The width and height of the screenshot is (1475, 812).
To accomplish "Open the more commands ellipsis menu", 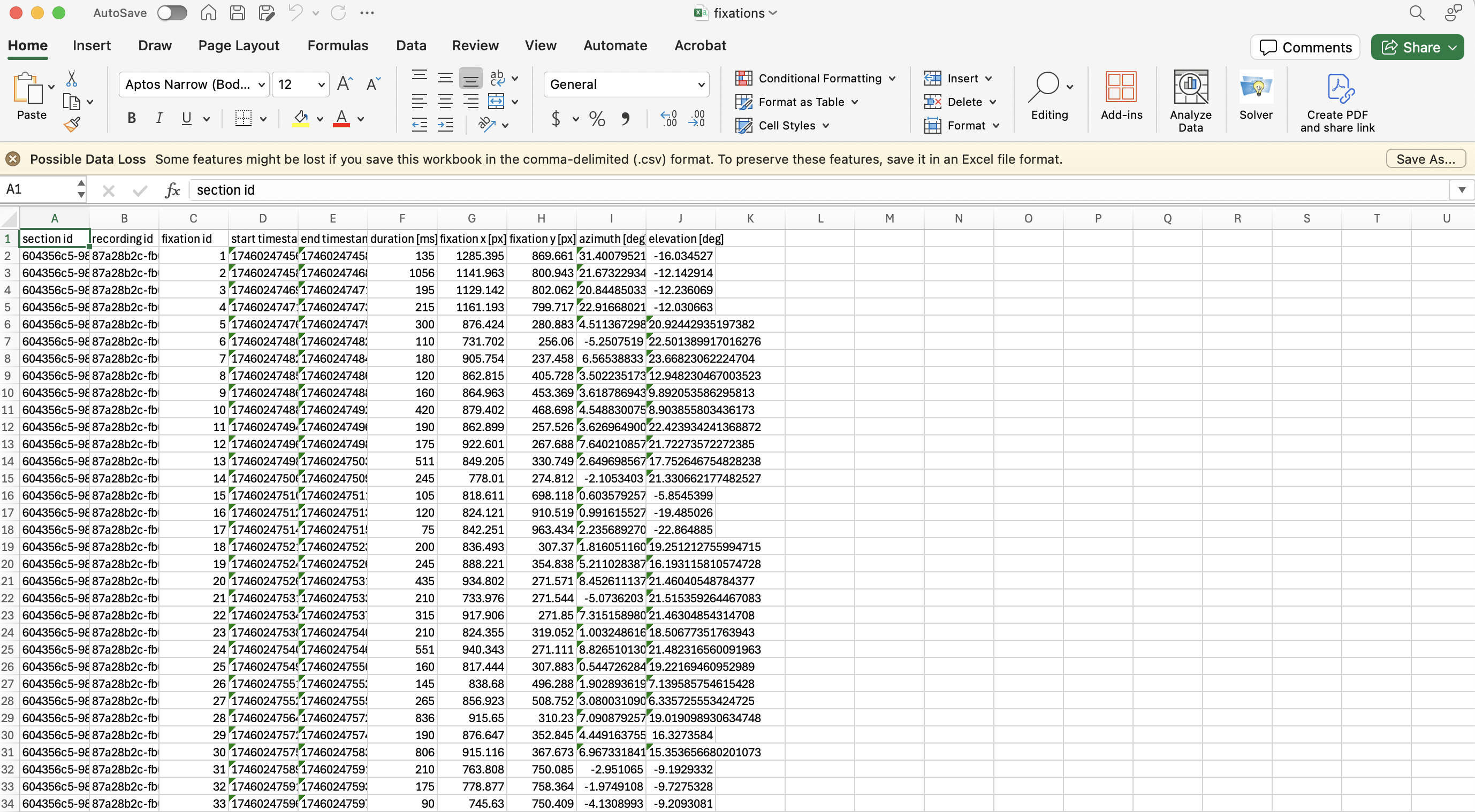I will (x=367, y=13).
